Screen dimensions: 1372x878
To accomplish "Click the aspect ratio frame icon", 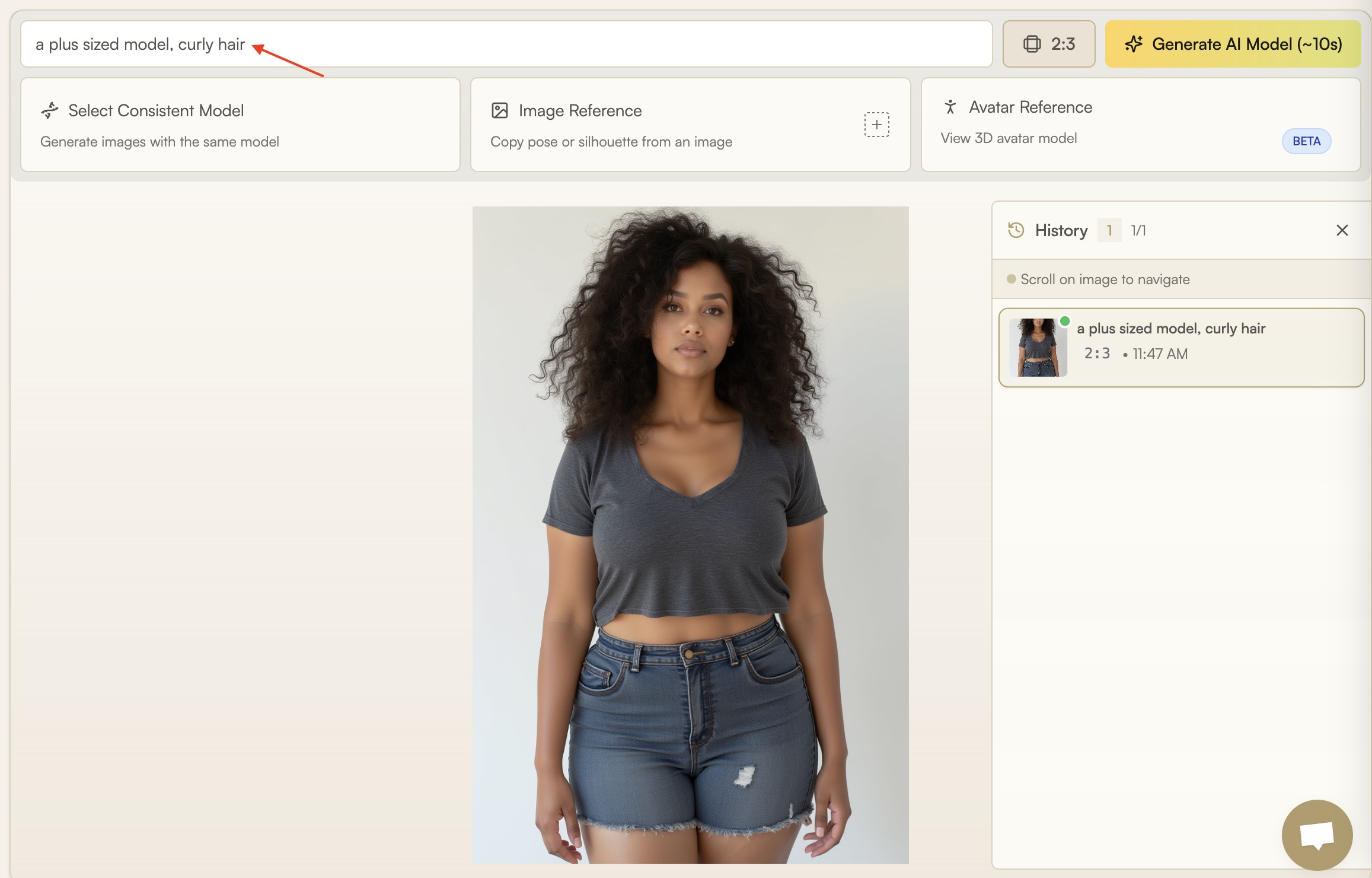I will click(1032, 43).
